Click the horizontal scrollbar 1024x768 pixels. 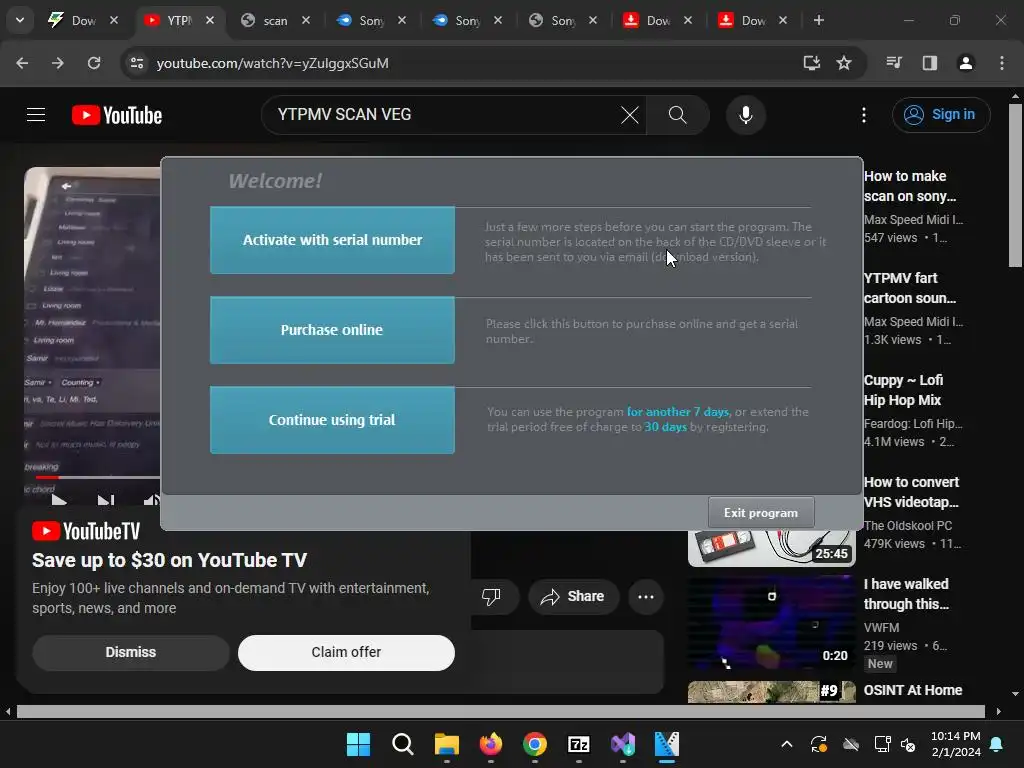pyautogui.click(x=501, y=711)
